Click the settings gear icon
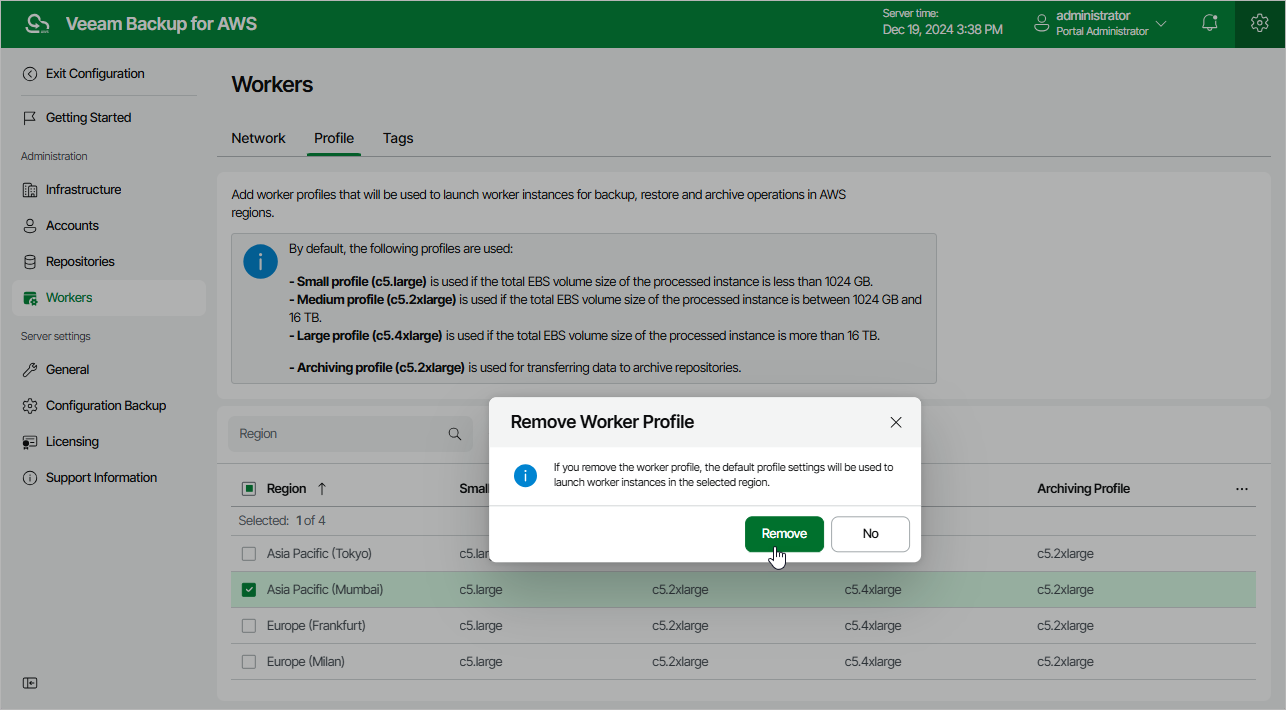 pos(1259,23)
